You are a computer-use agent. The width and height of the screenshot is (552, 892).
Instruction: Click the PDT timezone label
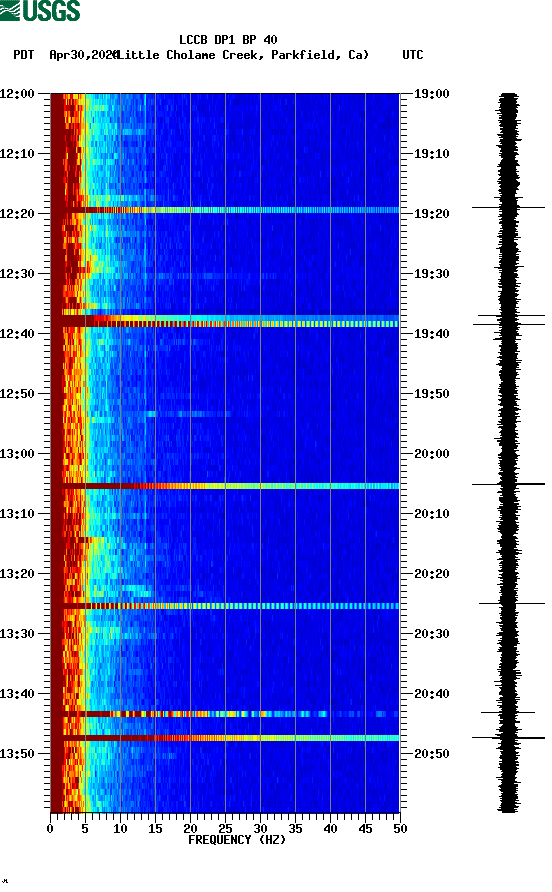24,55
